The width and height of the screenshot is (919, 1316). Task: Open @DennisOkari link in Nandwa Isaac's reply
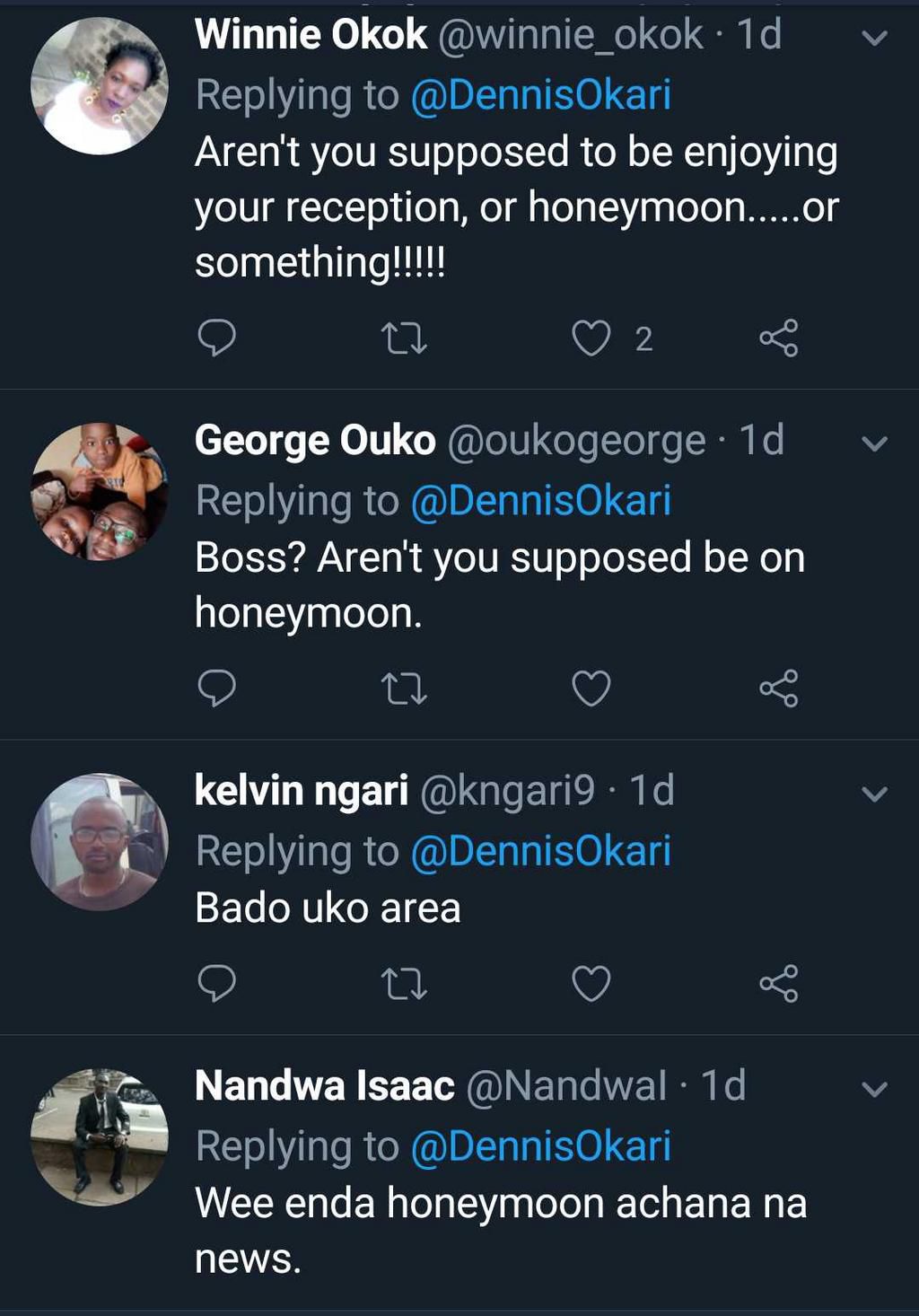540,1146
